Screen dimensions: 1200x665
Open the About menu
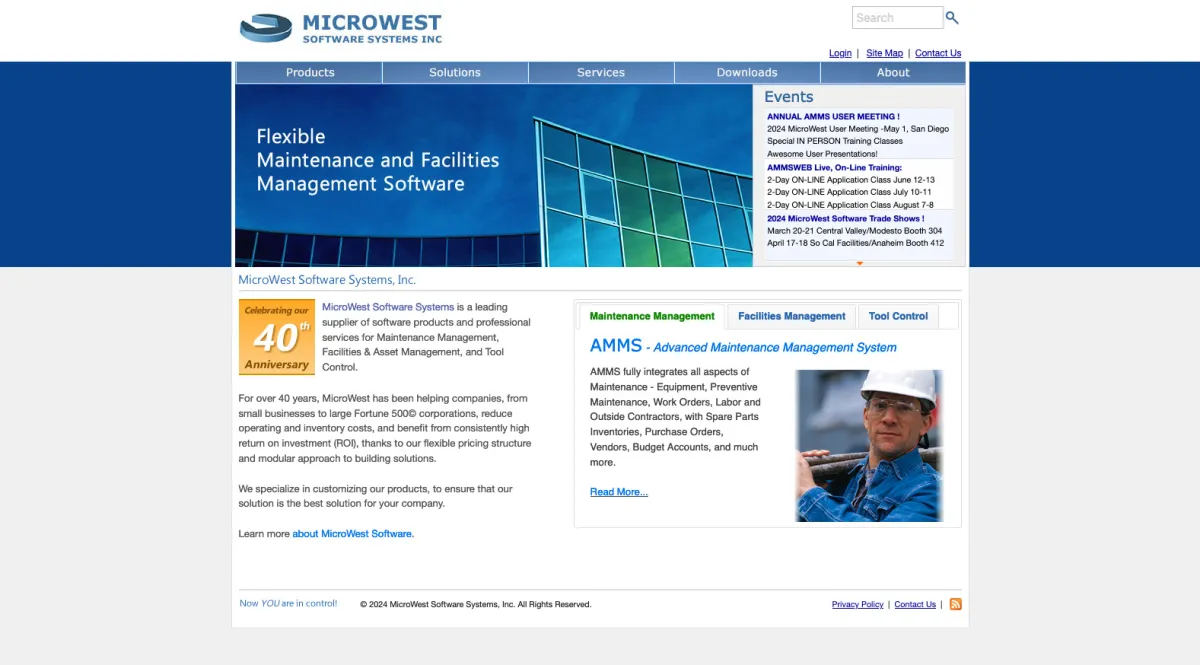coord(893,72)
